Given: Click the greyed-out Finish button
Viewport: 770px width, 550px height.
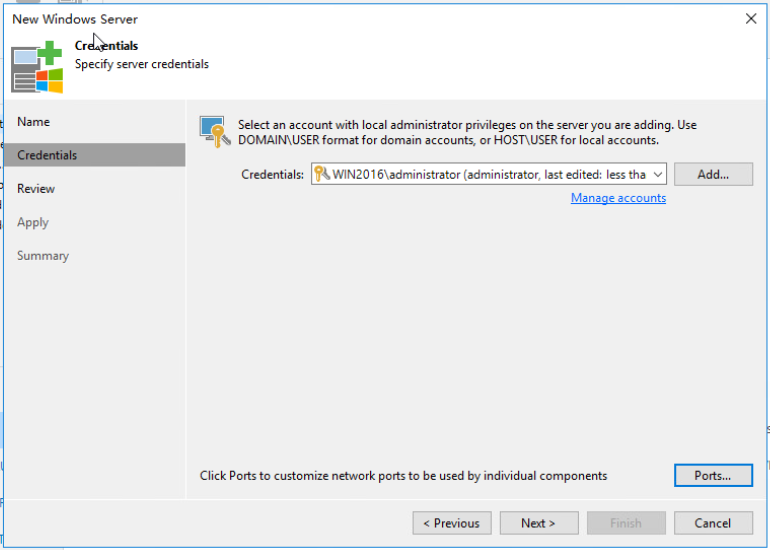Looking at the screenshot, I should click(x=626, y=523).
